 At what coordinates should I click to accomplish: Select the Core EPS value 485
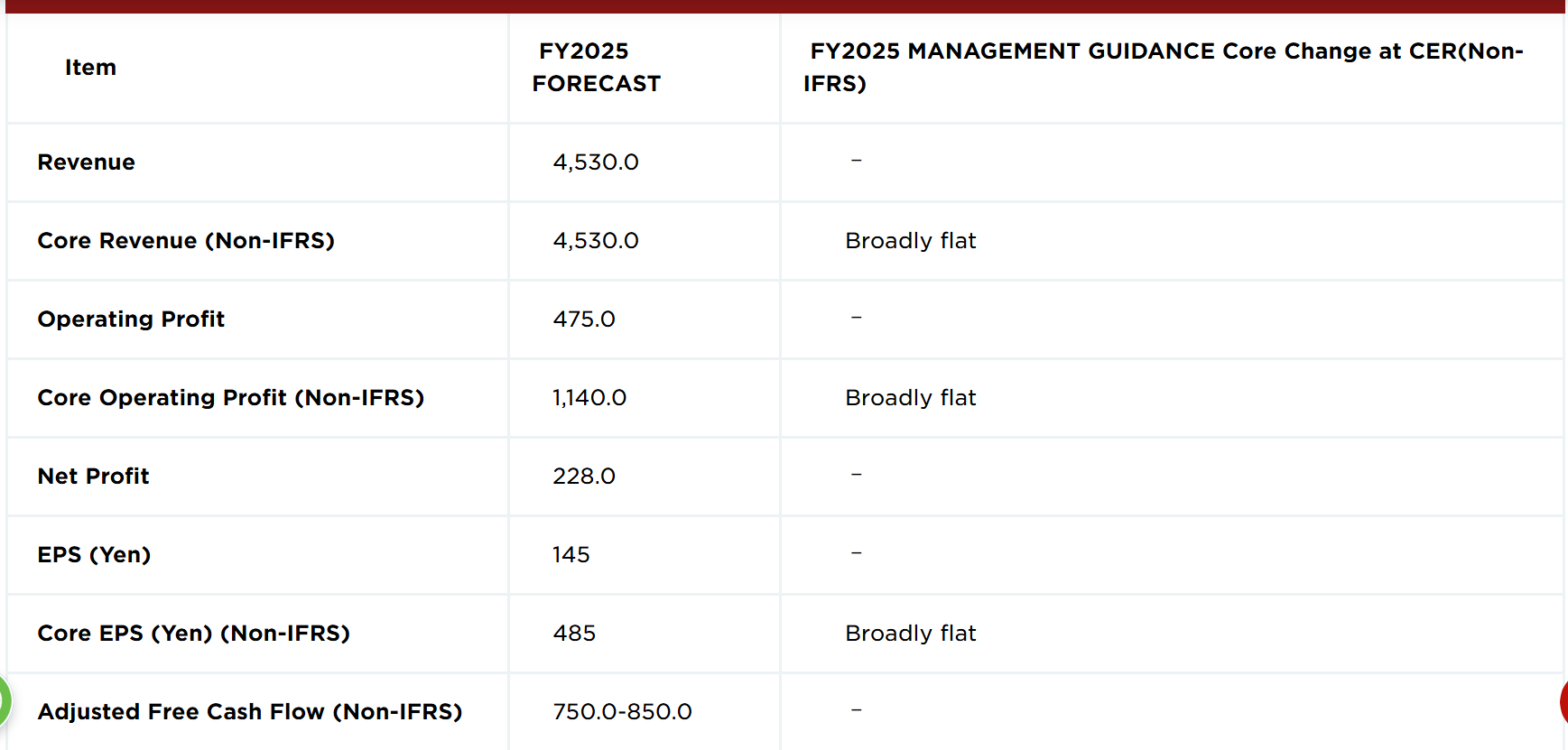click(574, 634)
